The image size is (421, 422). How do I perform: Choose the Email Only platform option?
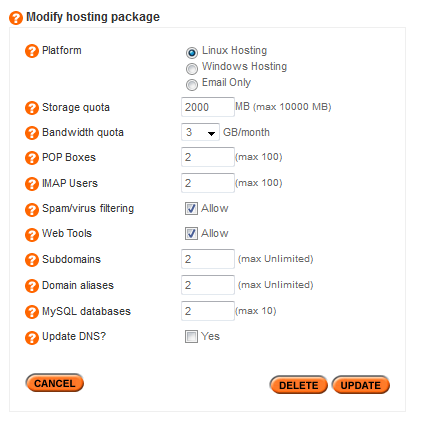192,85
